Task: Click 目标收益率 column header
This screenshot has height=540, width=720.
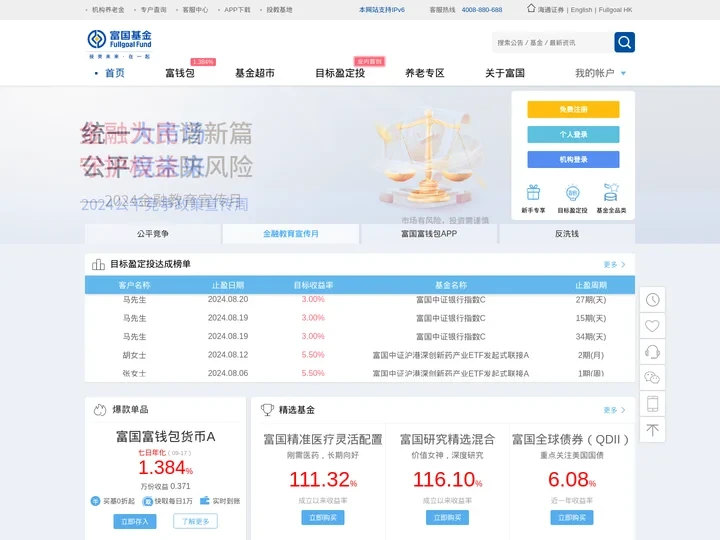Action: pyautogui.click(x=313, y=285)
